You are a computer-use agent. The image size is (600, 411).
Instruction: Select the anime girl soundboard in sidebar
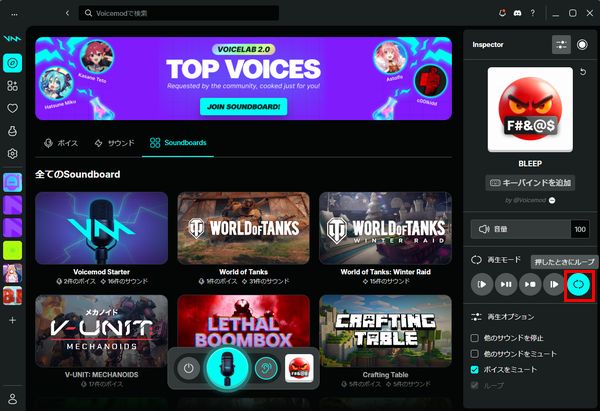[13, 273]
